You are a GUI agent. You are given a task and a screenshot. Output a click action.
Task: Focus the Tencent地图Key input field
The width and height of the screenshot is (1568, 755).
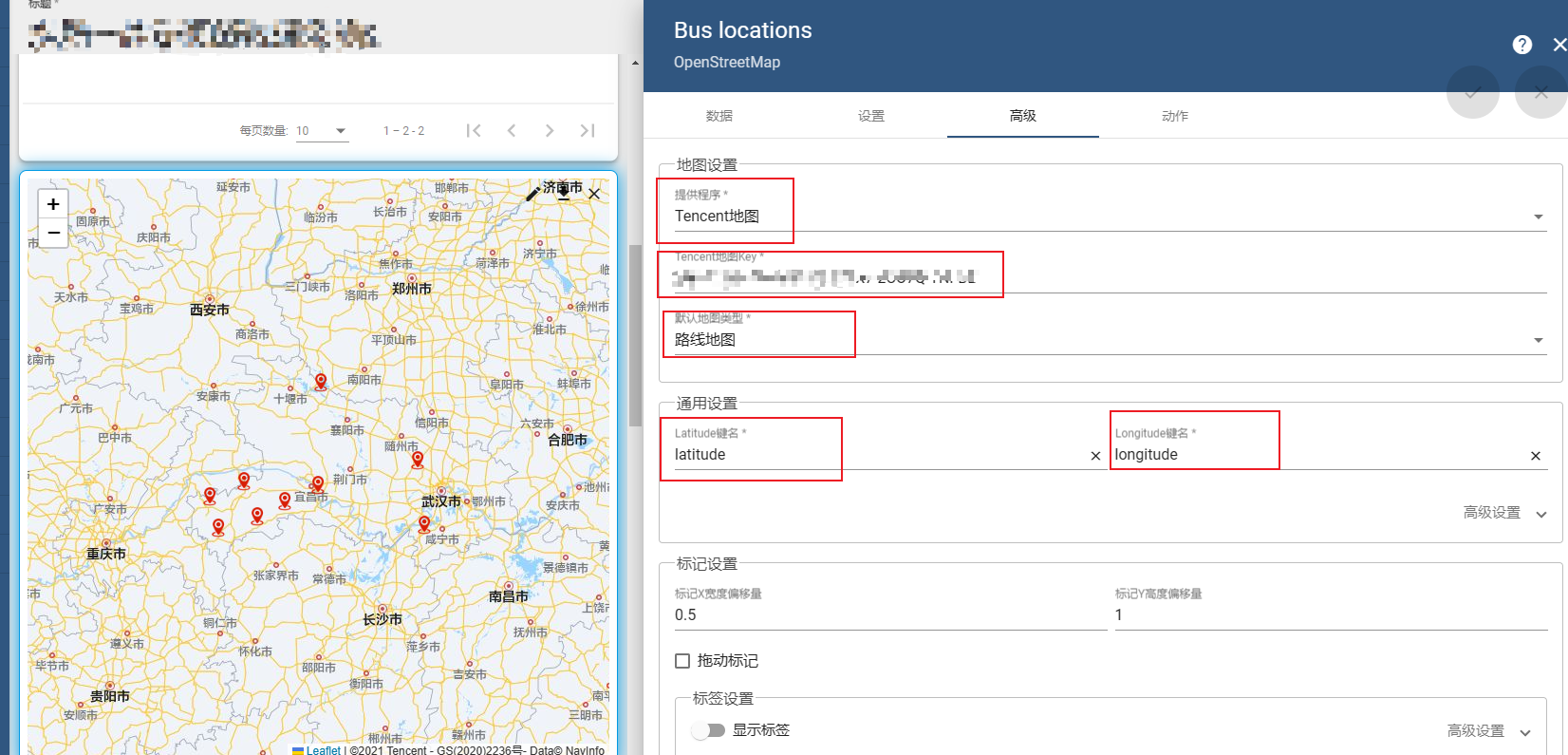(1110, 278)
